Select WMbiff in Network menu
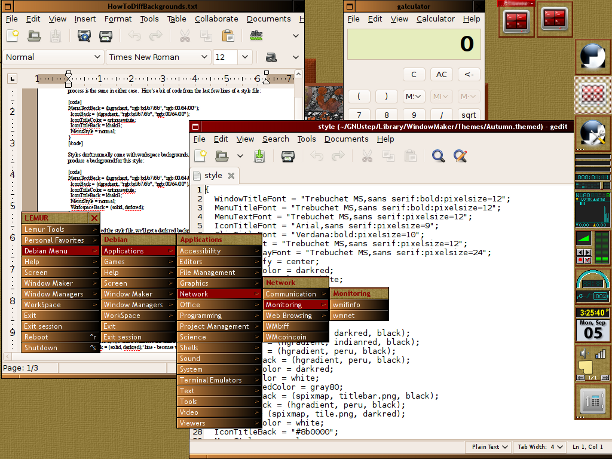 pyautogui.click(x=296, y=326)
